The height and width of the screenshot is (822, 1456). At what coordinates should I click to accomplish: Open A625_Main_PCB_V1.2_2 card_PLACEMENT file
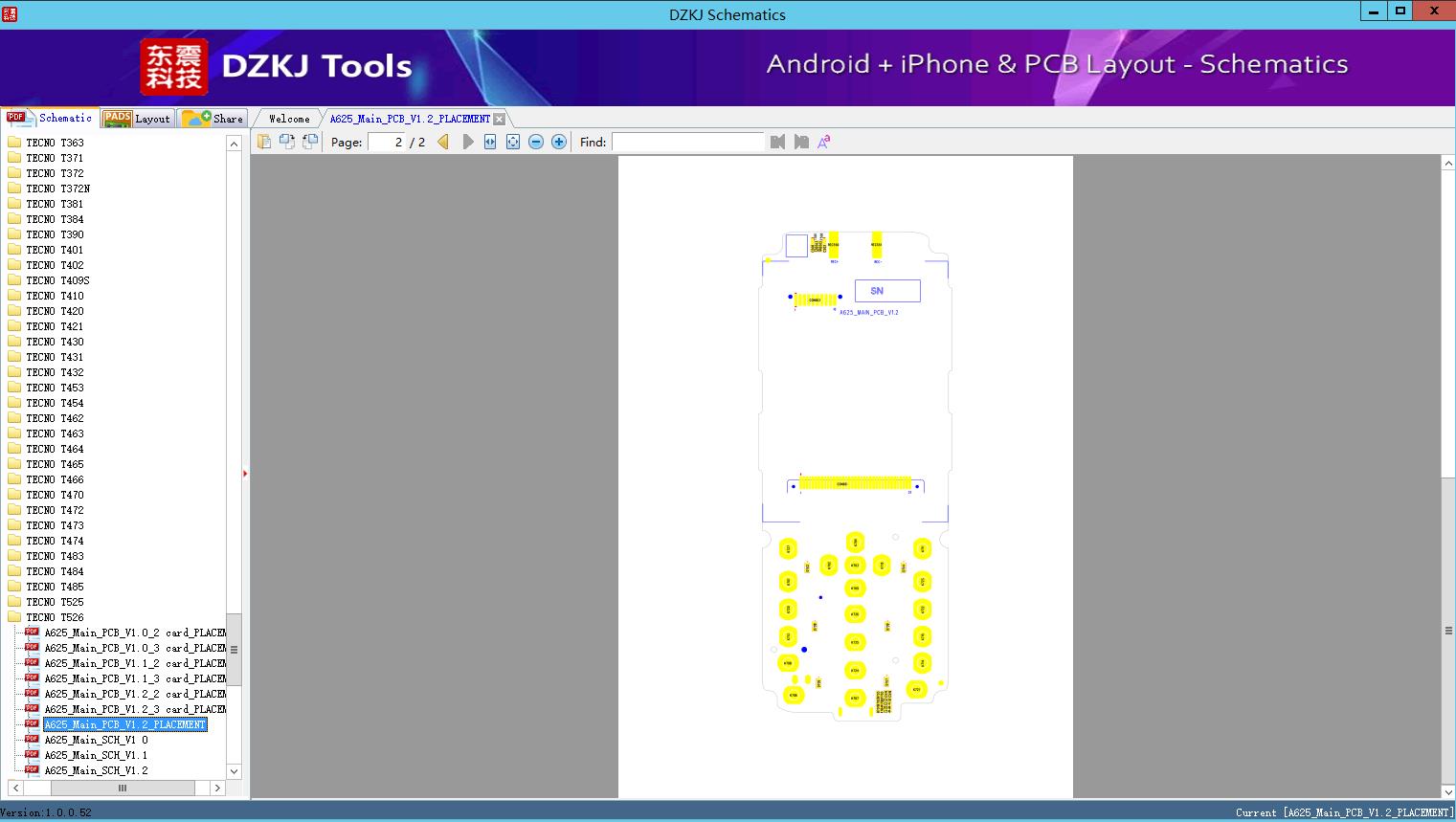point(135,694)
